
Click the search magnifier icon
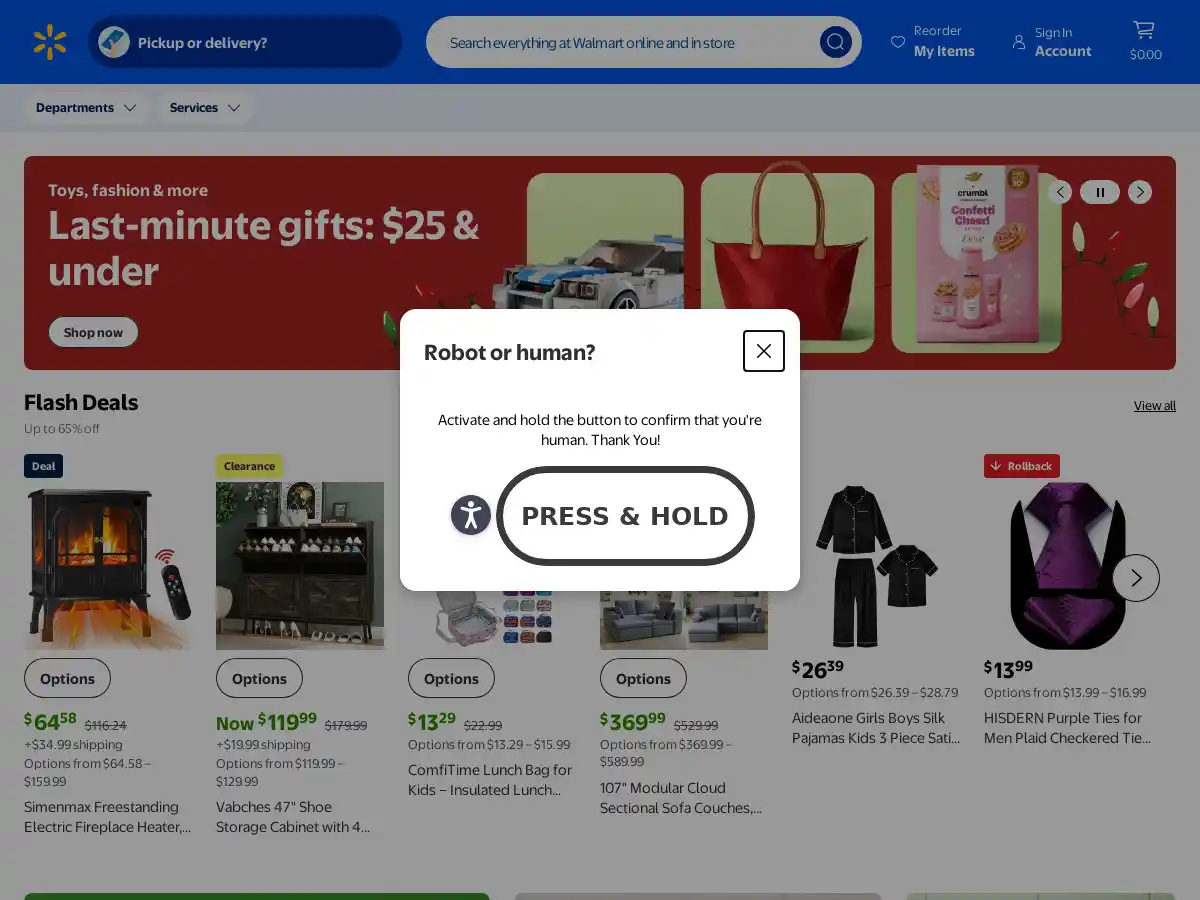(x=835, y=42)
